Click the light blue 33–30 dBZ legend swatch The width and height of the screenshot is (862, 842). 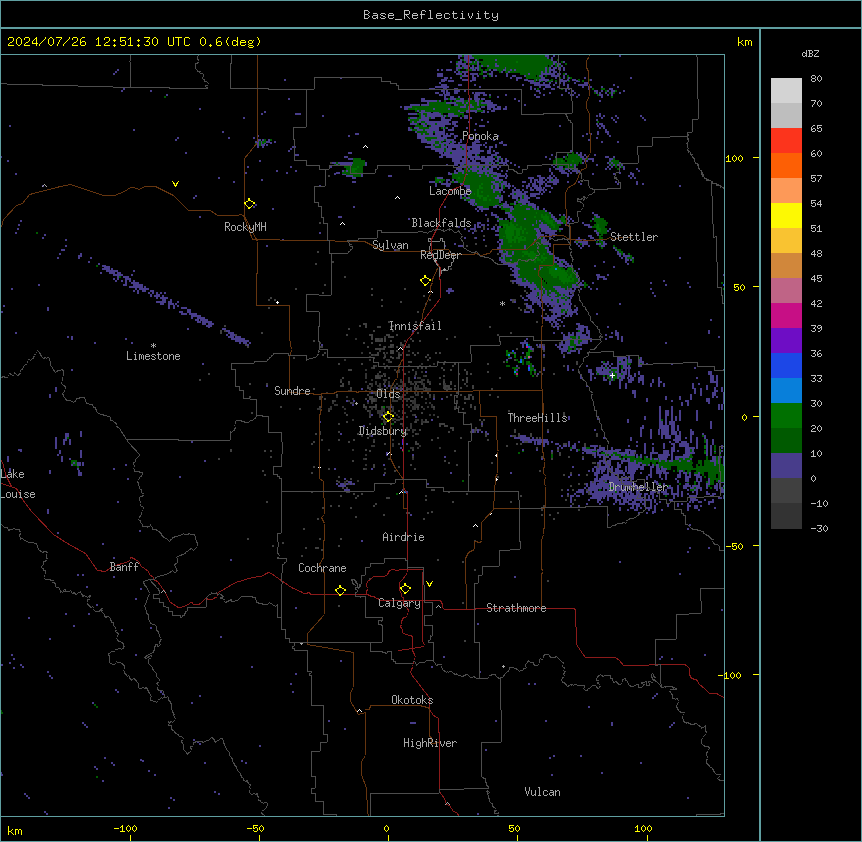pos(786,390)
